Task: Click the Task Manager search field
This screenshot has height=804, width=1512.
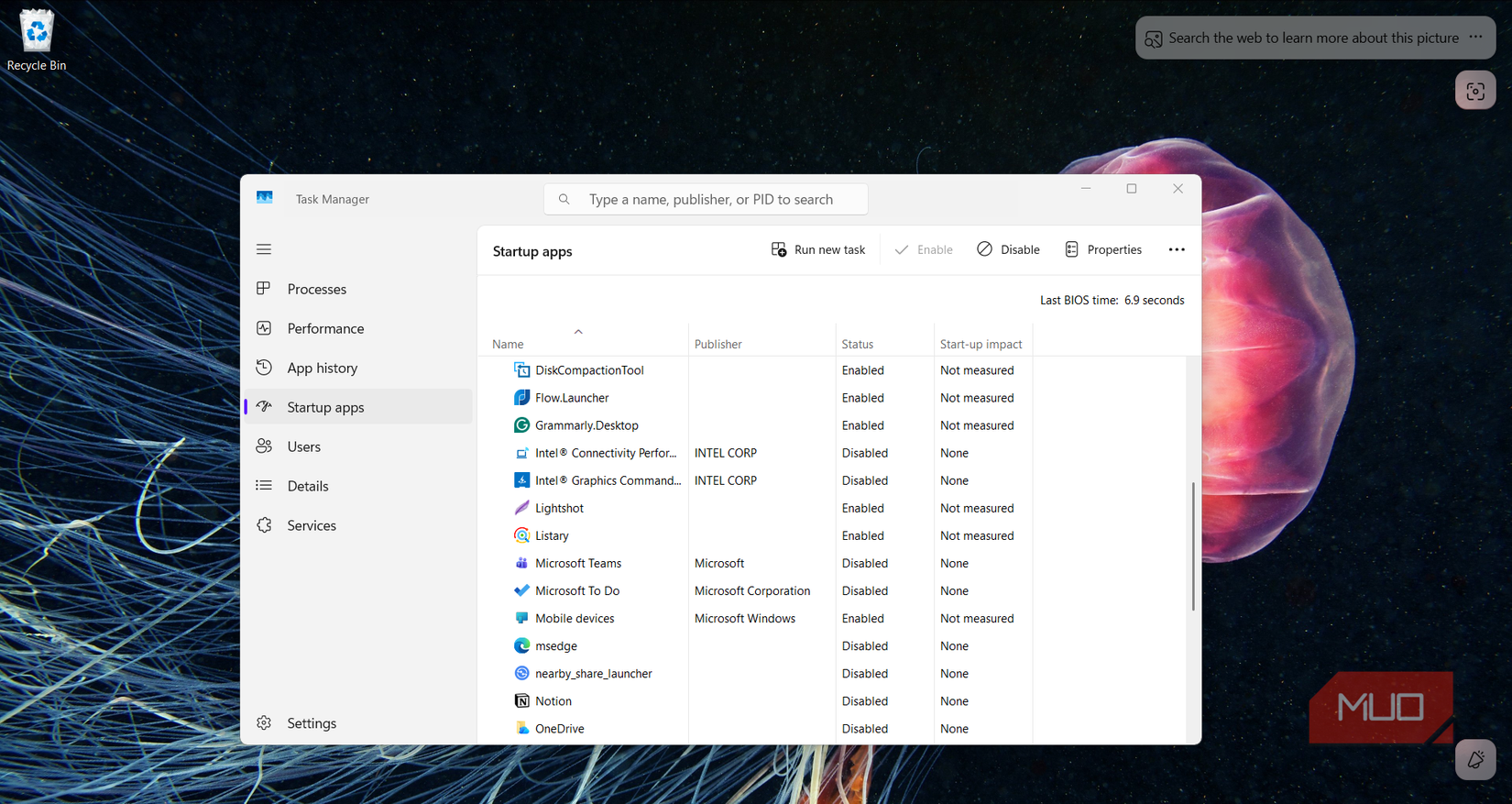Action: 706,199
